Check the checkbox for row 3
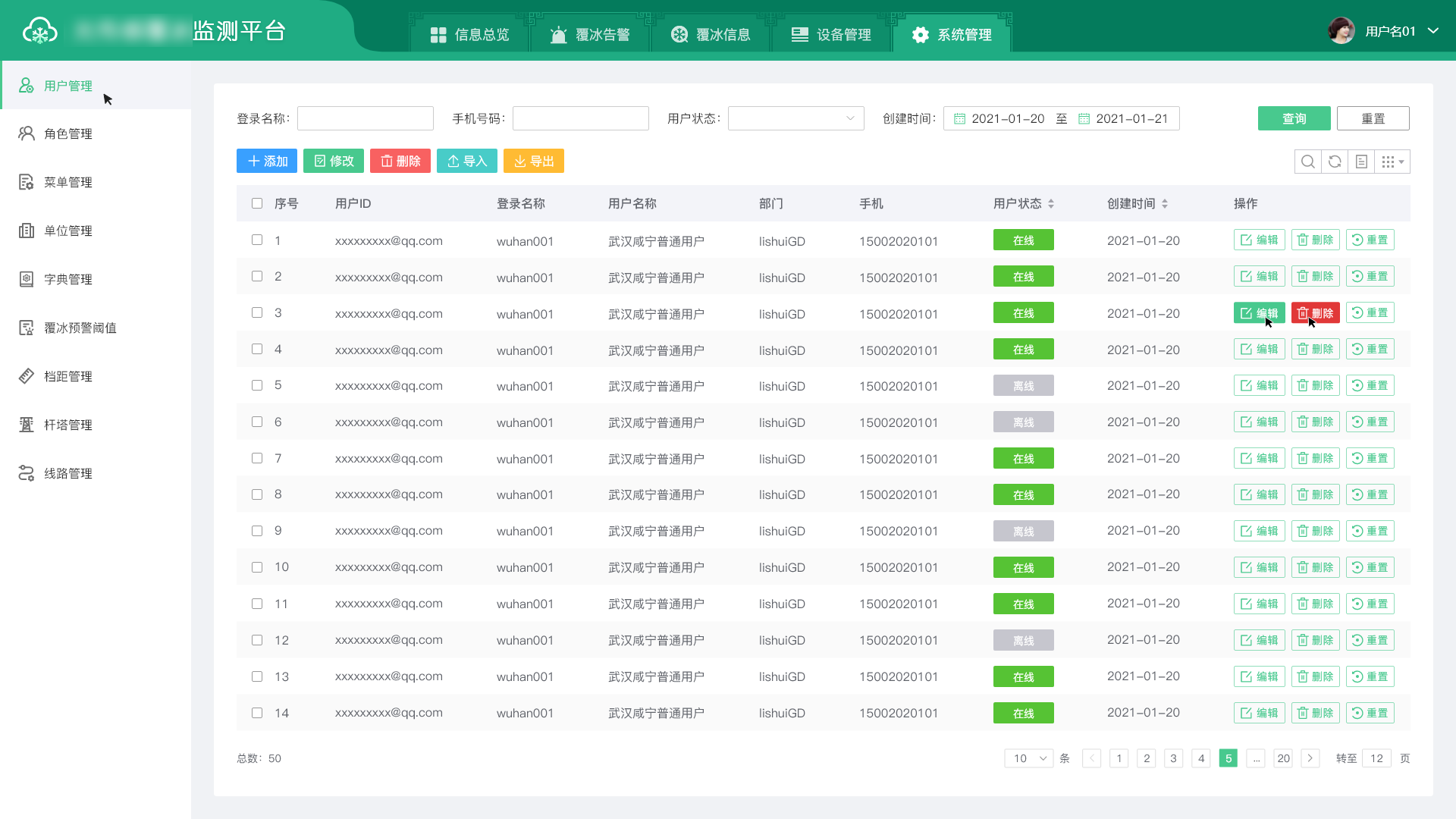1456x819 pixels. click(257, 312)
